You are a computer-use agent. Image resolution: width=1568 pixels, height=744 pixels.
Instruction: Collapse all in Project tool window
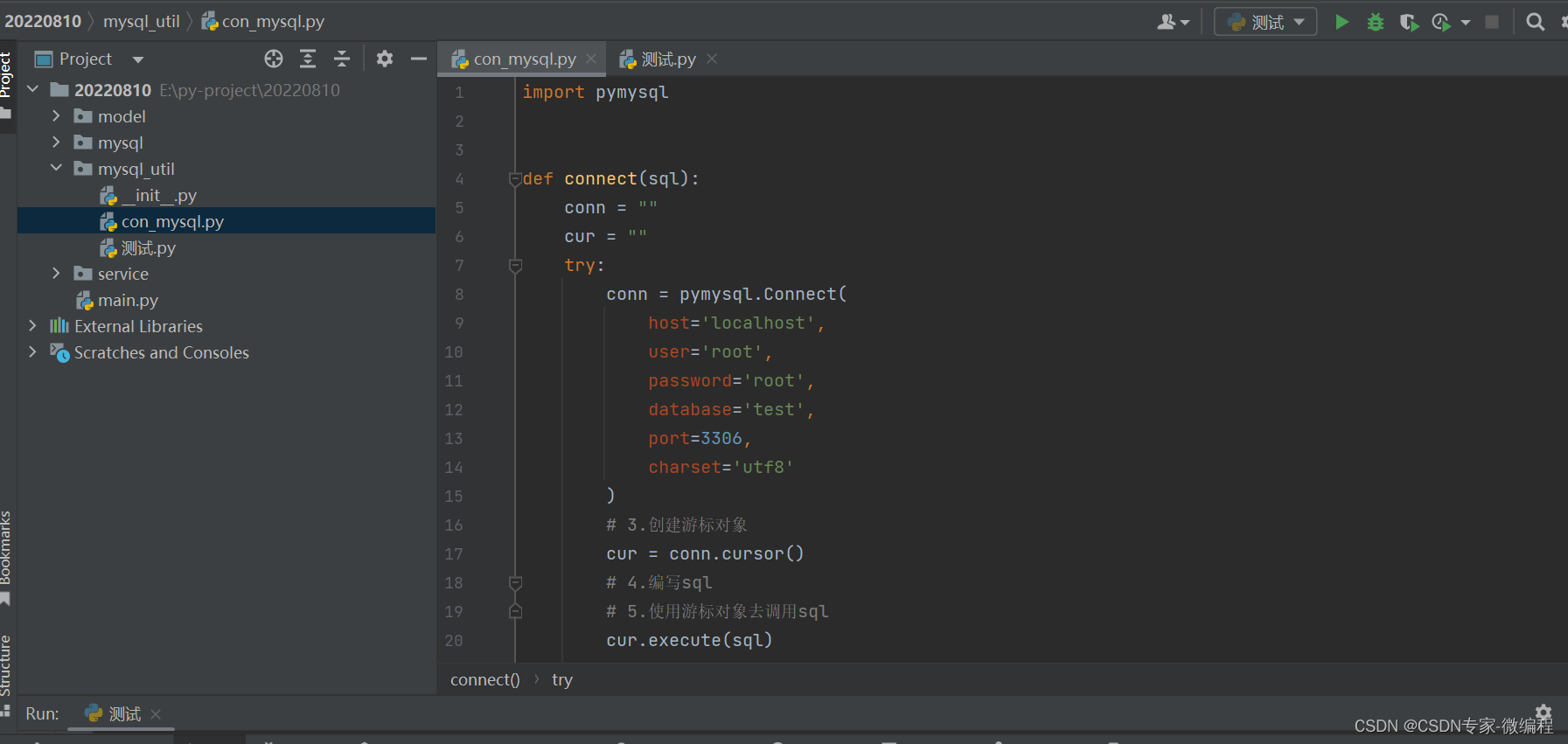click(342, 59)
